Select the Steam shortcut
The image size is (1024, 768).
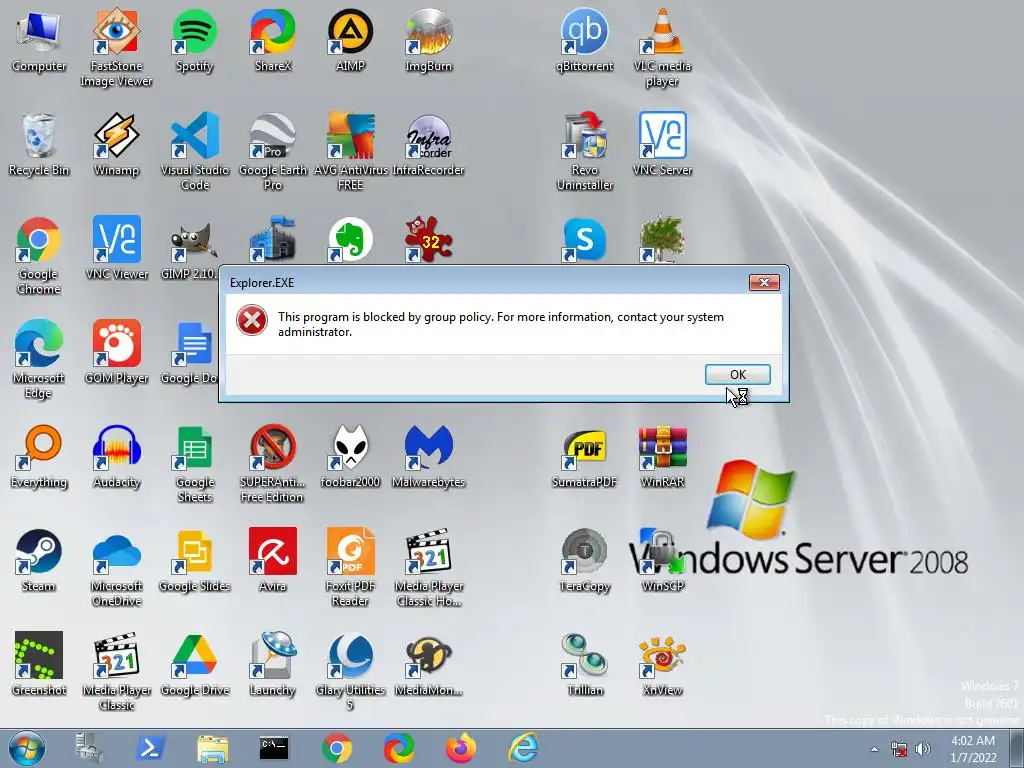pos(39,560)
